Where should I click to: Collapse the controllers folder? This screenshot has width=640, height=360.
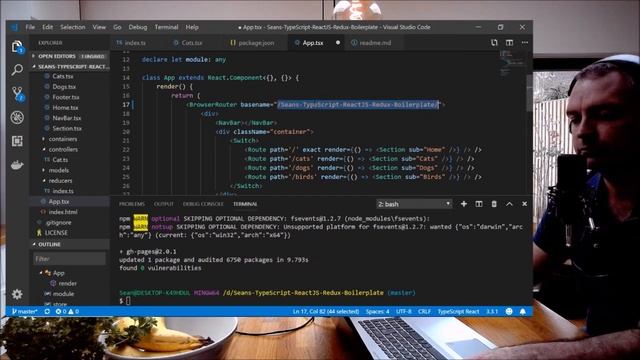point(62,149)
